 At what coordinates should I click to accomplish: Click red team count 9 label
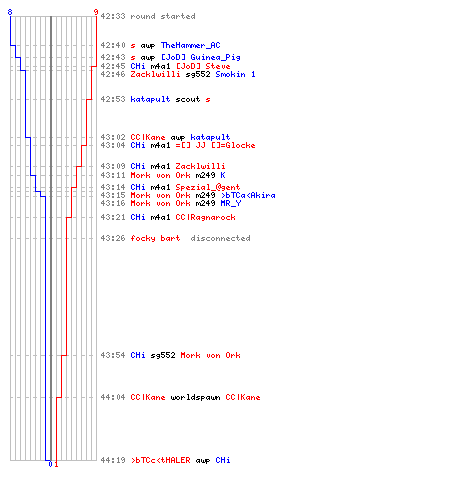96,12
